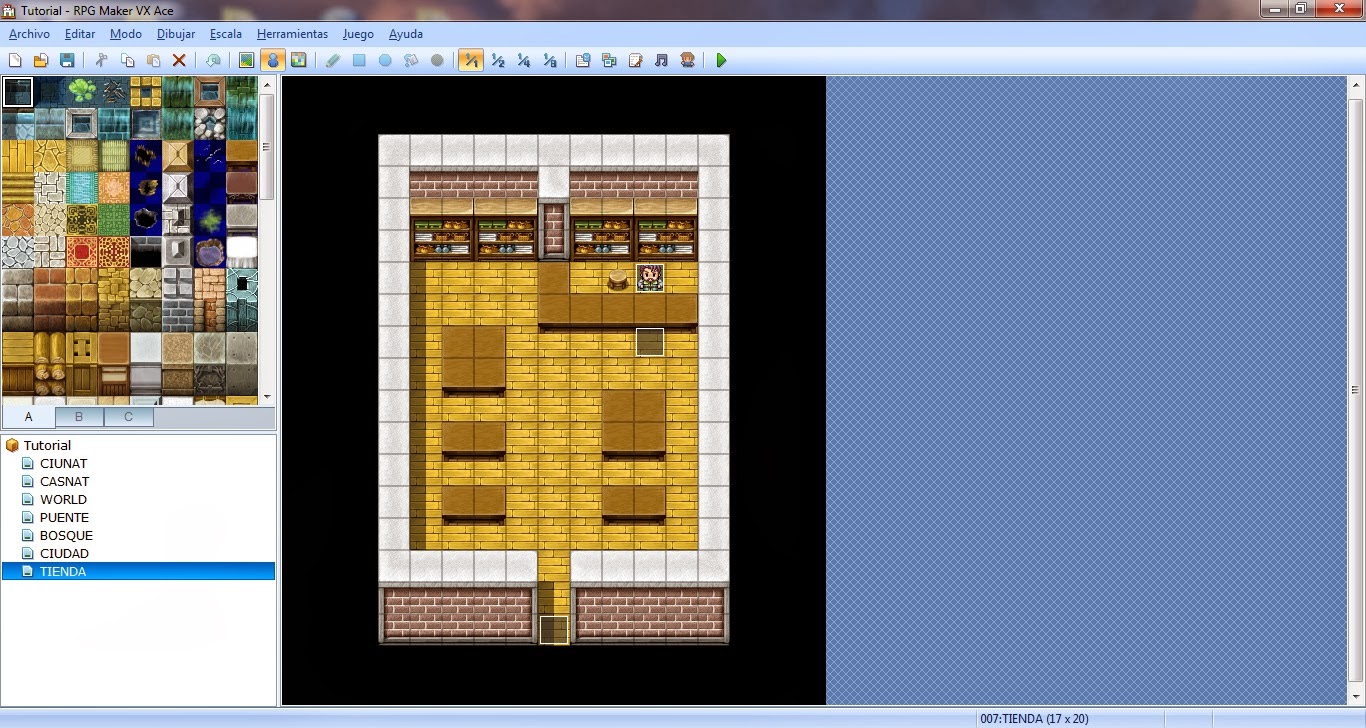Screen dimensions: 1366x728
Task: Switch to tileset tab B
Action: [78, 416]
